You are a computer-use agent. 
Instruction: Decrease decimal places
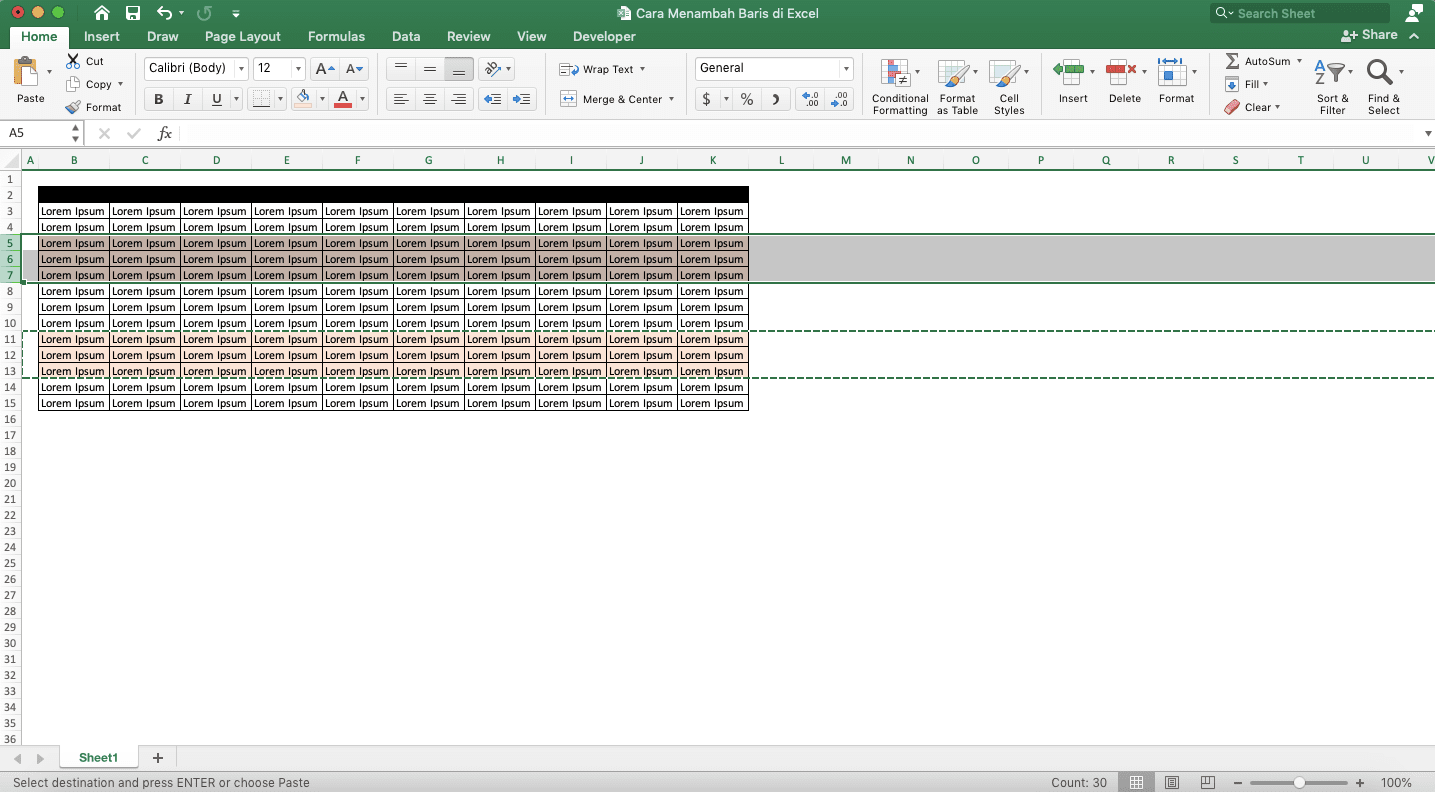coord(840,99)
